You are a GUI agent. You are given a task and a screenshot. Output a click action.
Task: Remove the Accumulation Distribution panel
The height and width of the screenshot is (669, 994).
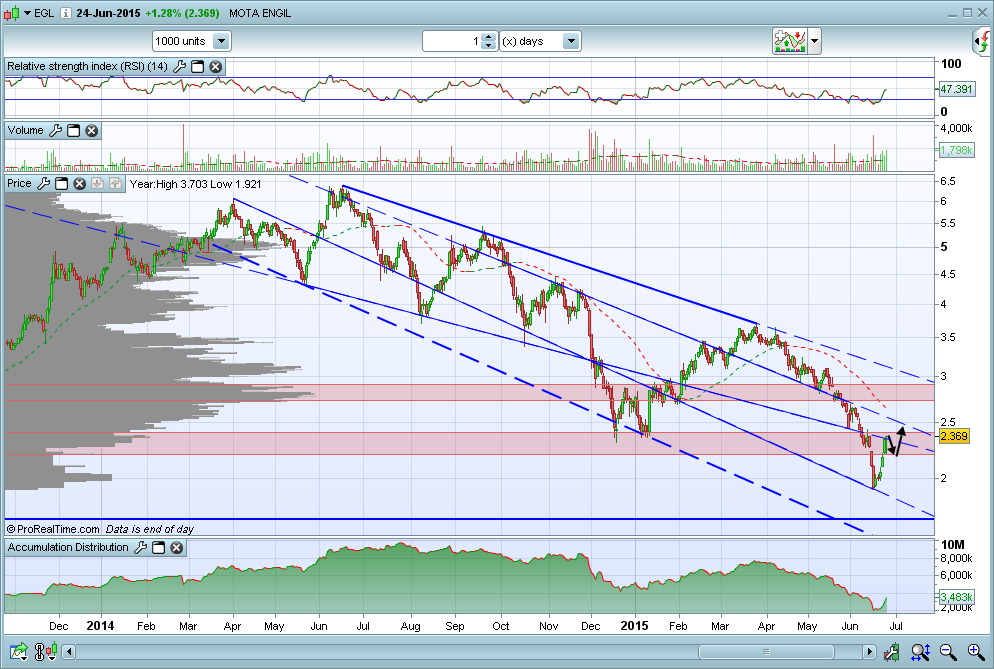177,548
